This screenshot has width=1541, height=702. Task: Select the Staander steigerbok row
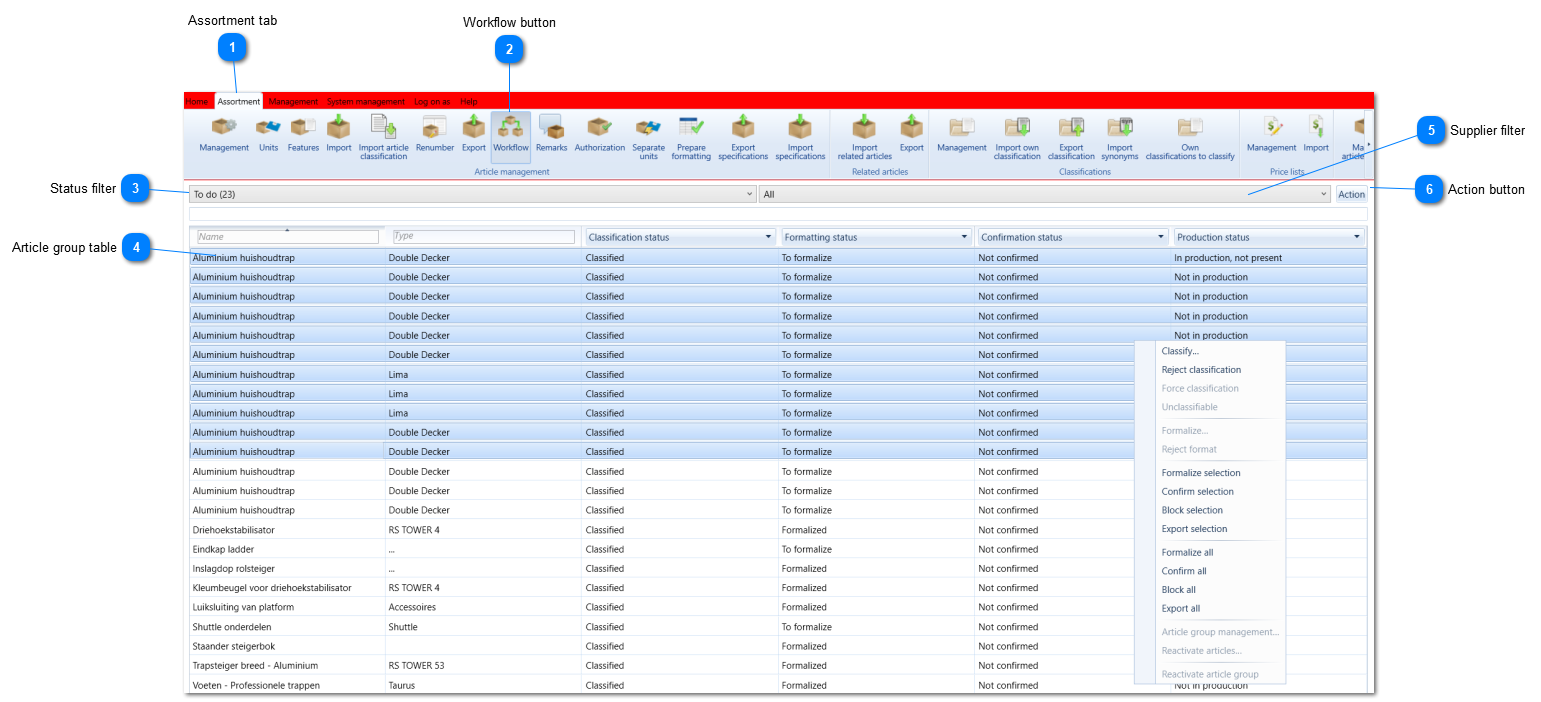pyautogui.click(x=778, y=646)
